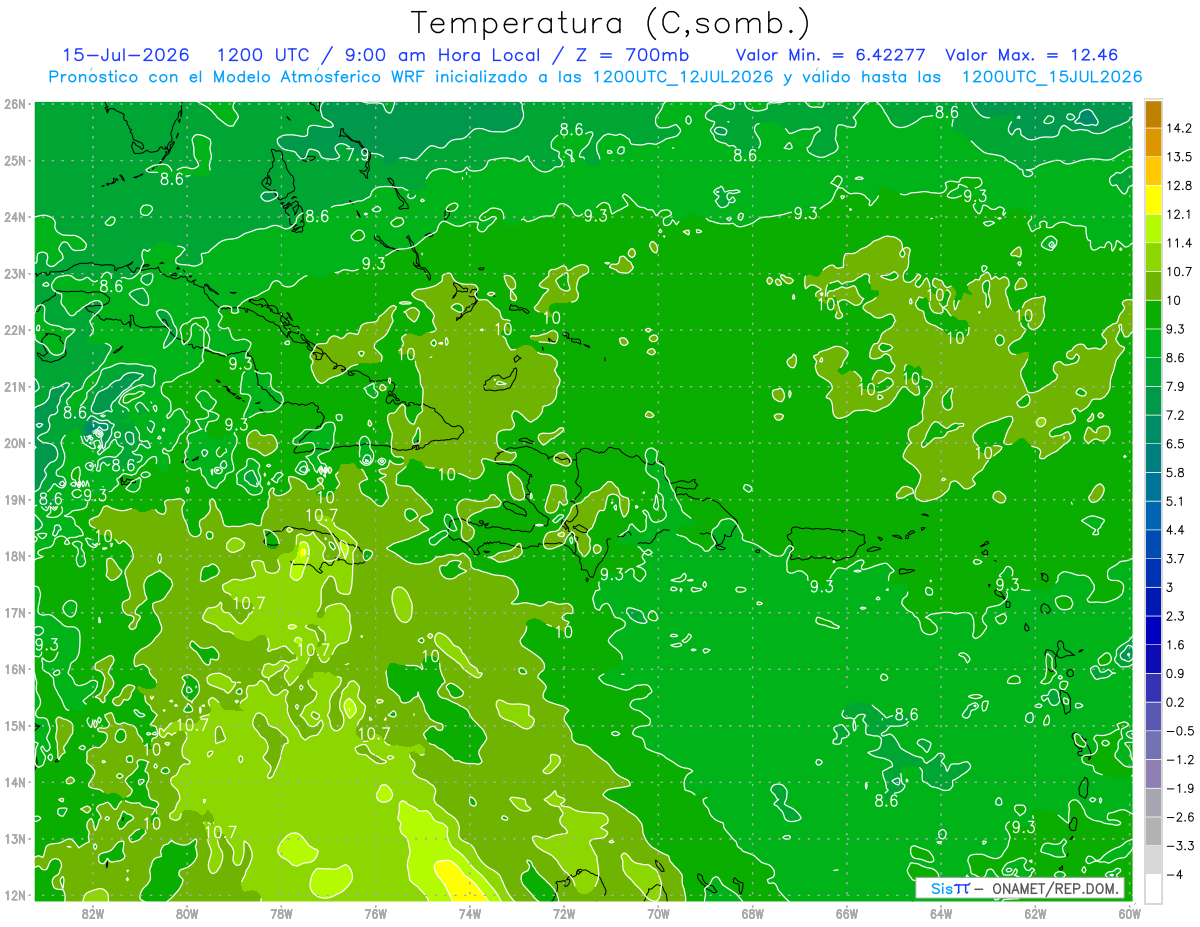This screenshot has height=927, width=1200.
Task: Click the 66W longitude axis label
Action: click(846, 913)
